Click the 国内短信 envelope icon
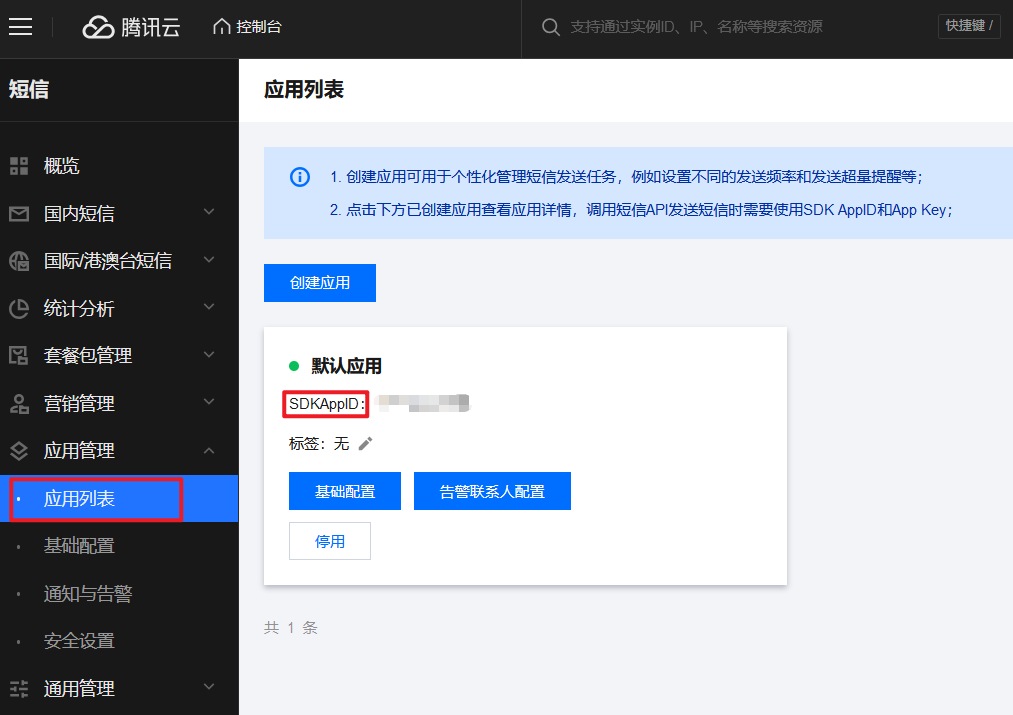This screenshot has width=1013, height=715. tap(19, 213)
